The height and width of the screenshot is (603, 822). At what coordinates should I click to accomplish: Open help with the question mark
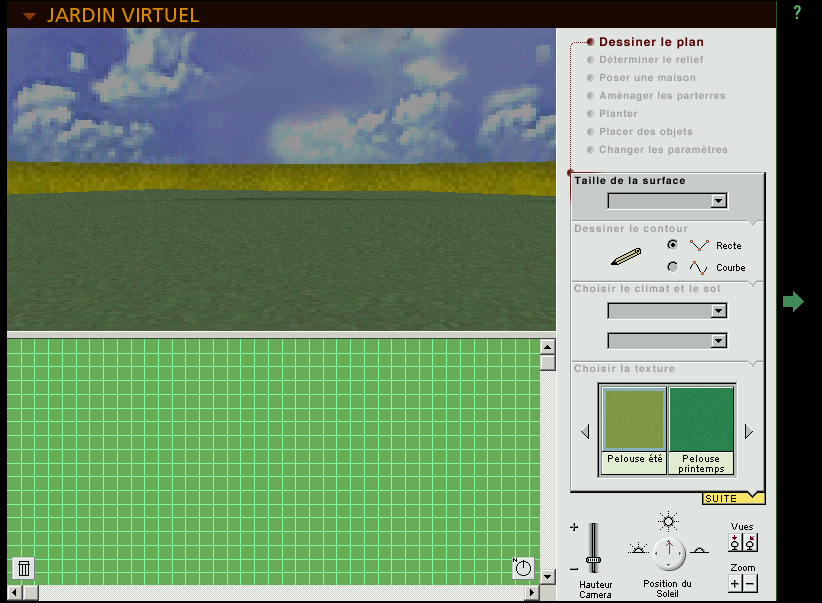(797, 13)
